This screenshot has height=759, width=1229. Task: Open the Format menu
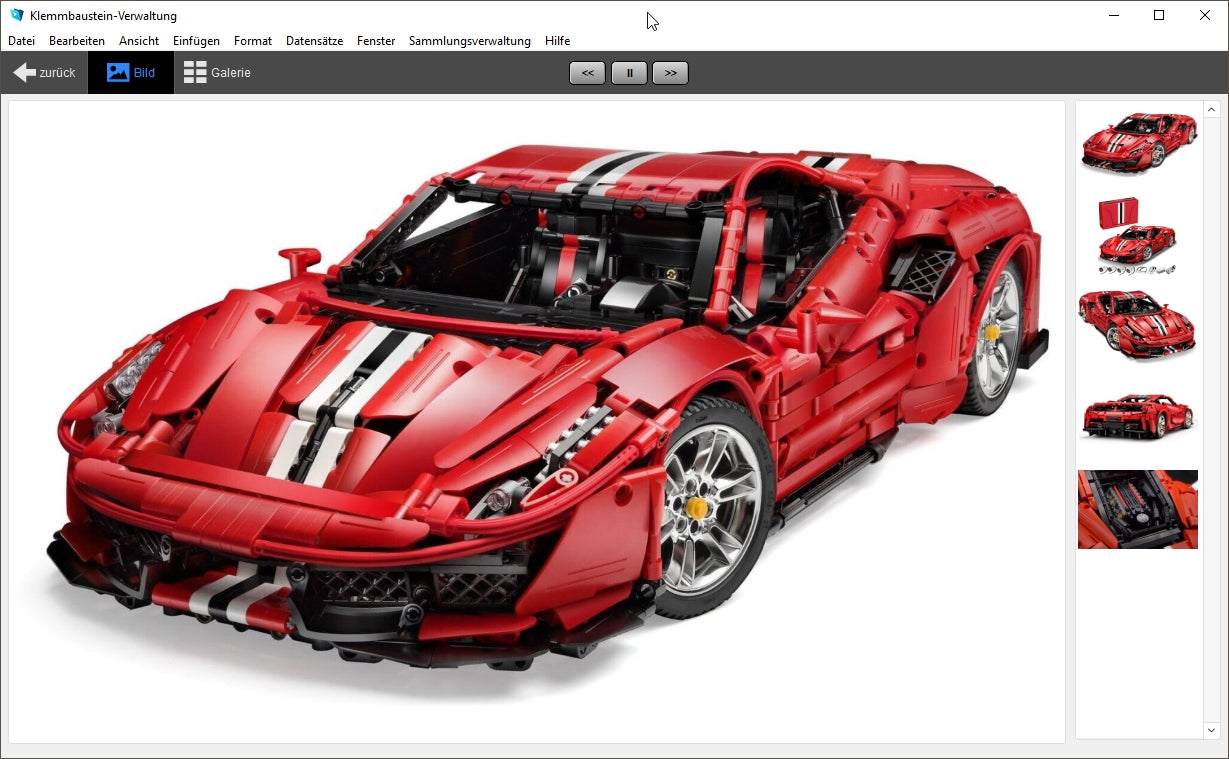(x=253, y=41)
